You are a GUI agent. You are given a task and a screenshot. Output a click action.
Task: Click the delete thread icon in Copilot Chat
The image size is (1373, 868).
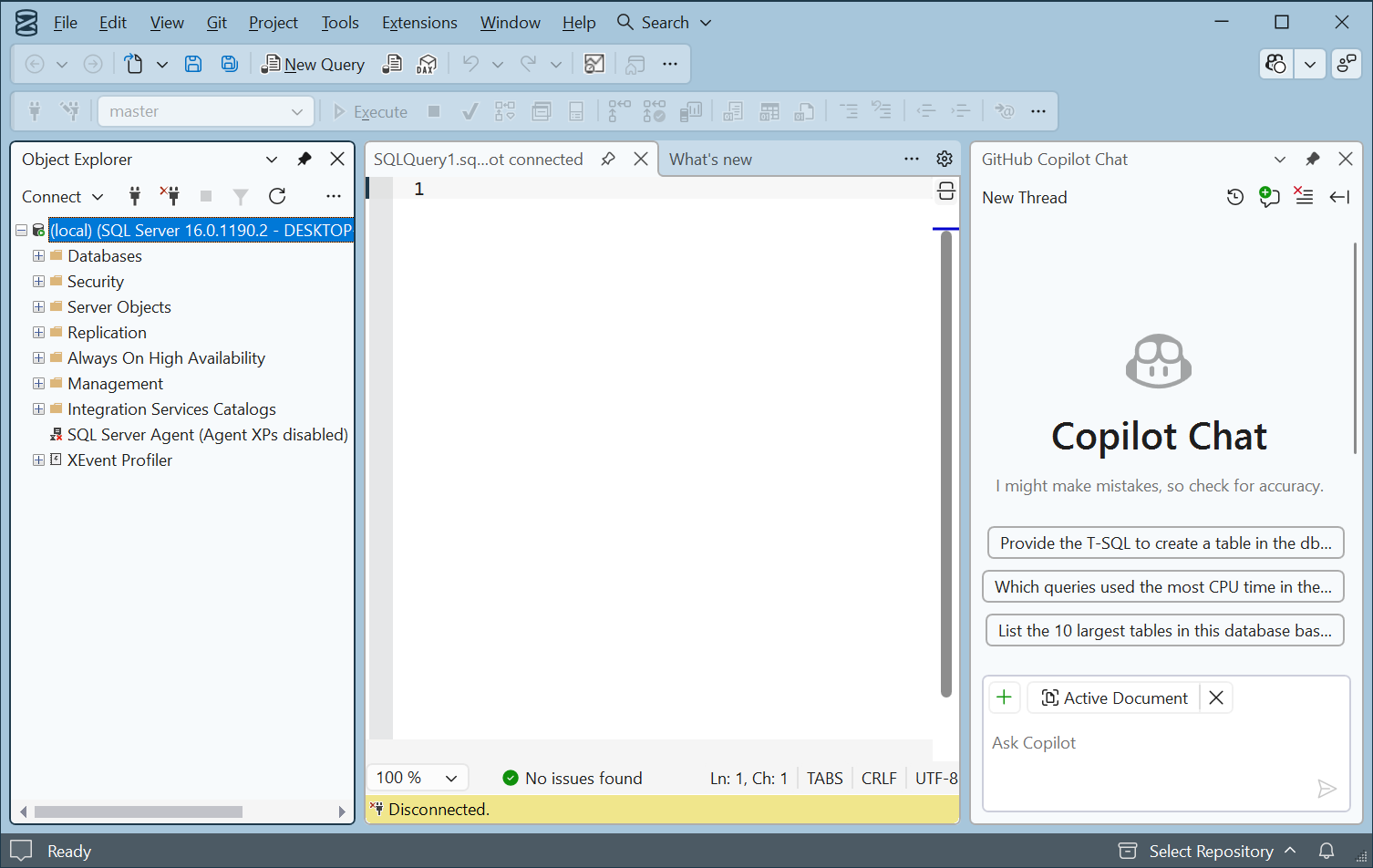coord(1304,197)
